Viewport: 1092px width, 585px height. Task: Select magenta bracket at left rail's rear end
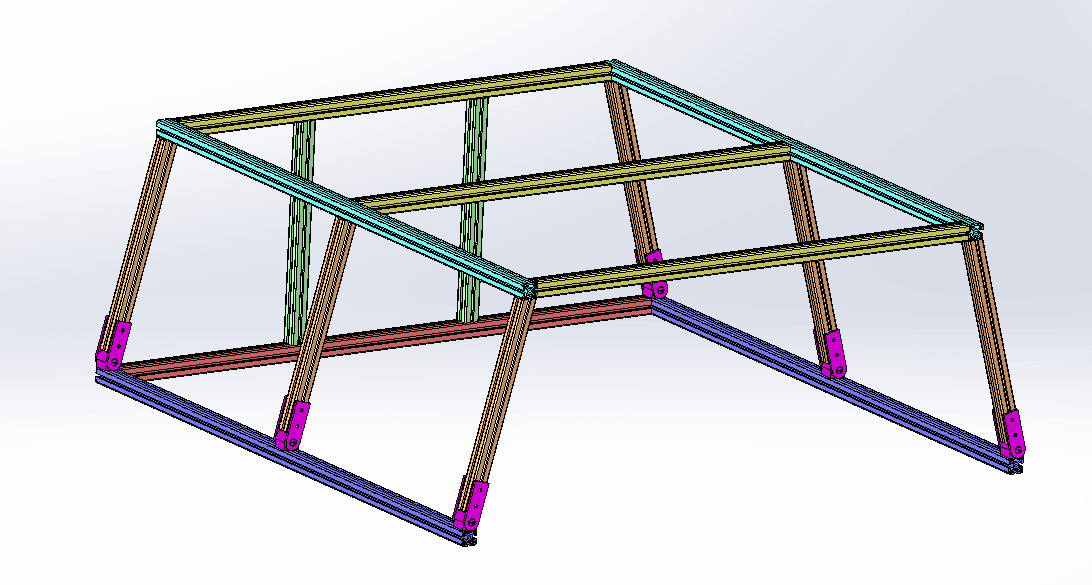point(112,345)
